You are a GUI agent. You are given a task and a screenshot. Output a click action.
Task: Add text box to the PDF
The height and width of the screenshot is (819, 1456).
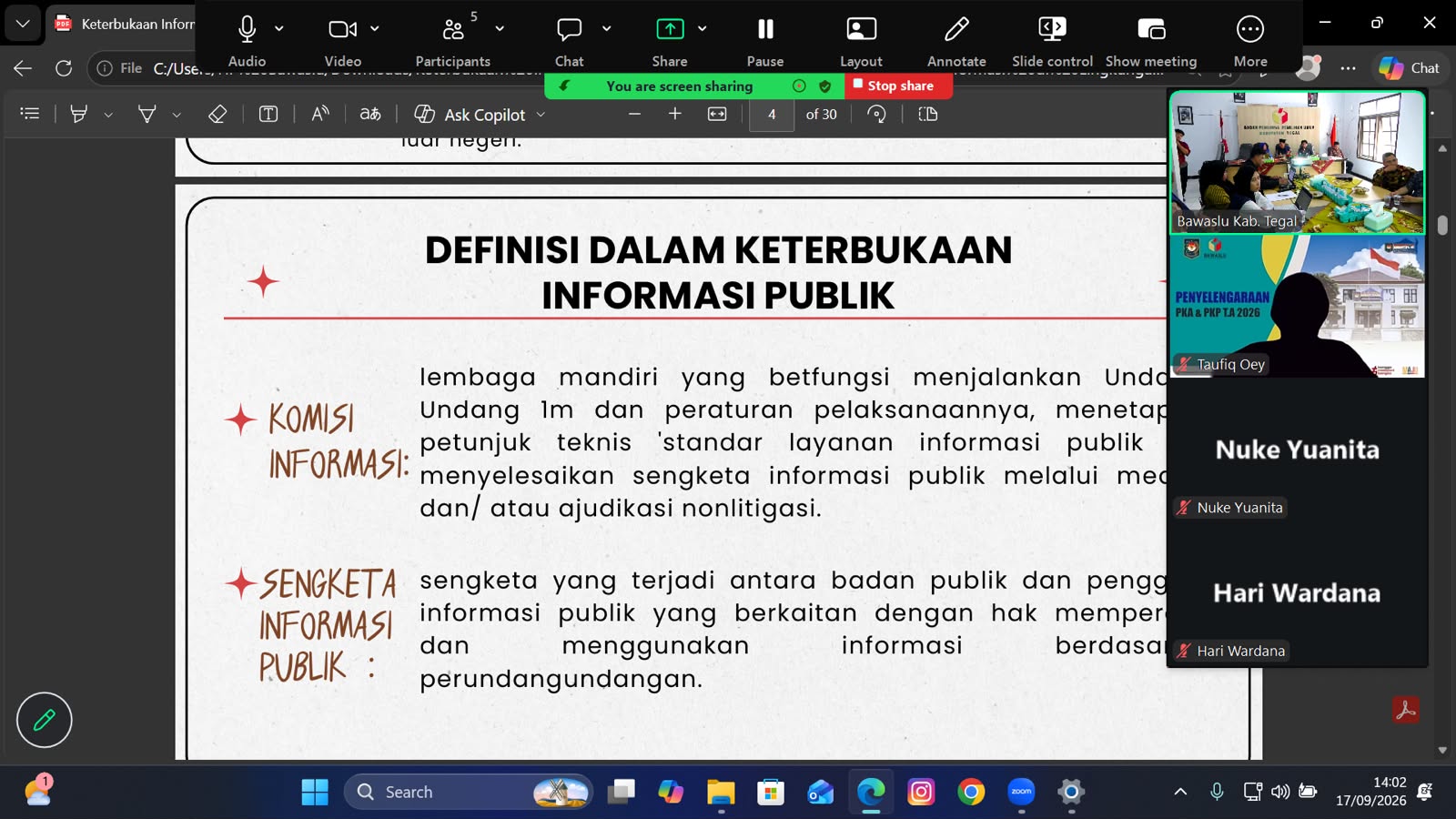pyautogui.click(x=268, y=114)
